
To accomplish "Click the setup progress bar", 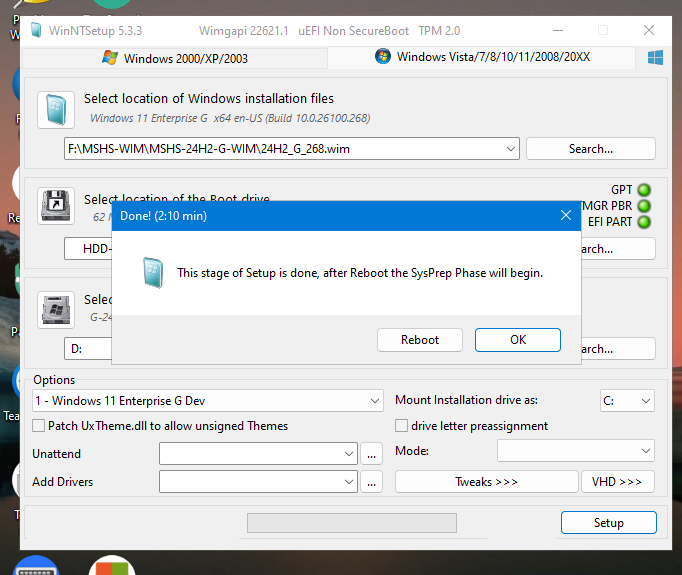I will point(352,523).
